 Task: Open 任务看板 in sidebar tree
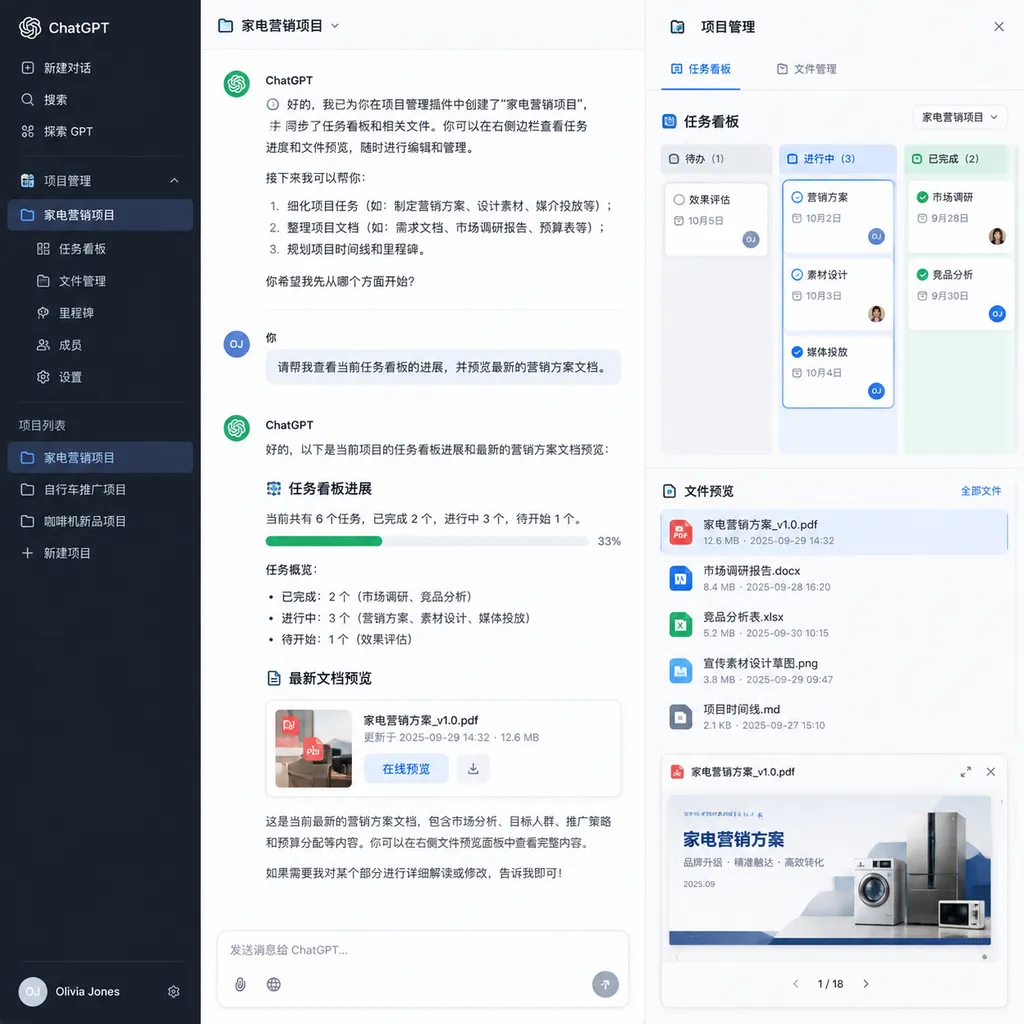(x=72, y=249)
